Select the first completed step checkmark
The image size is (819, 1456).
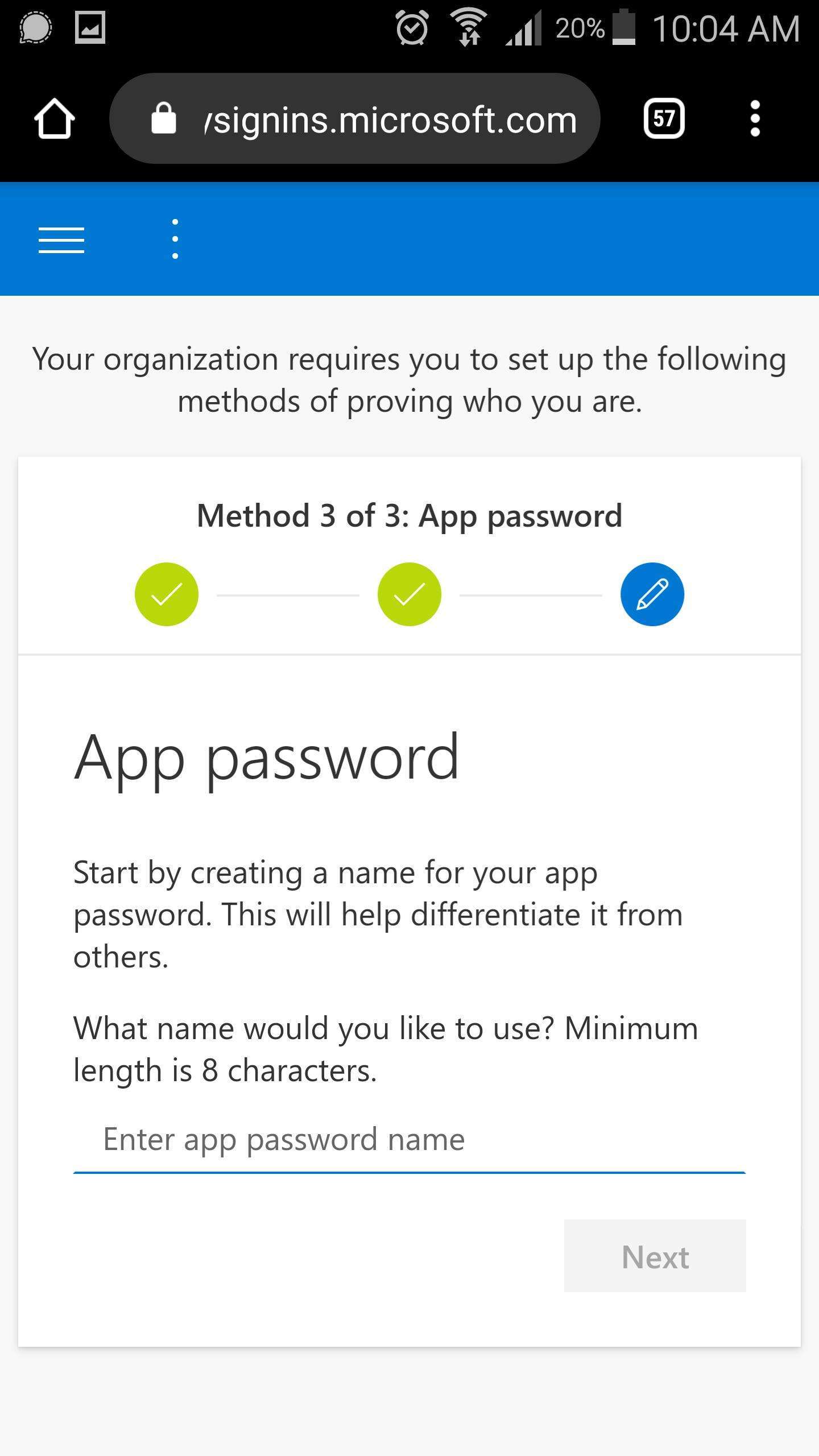coord(167,594)
